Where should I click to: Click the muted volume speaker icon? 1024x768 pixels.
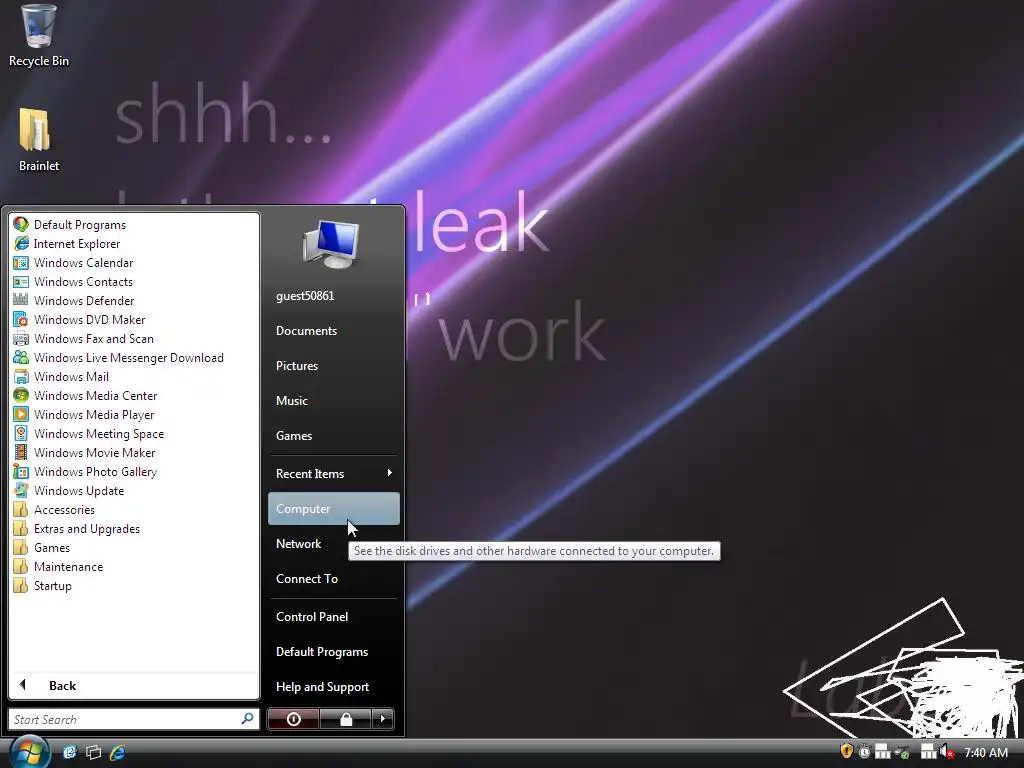click(x=946, y=752)
